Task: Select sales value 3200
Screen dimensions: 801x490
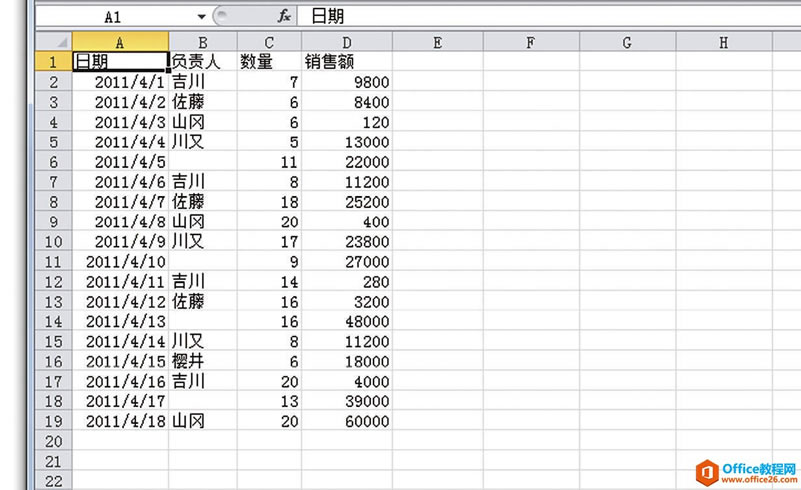Action: pos(347,301)
